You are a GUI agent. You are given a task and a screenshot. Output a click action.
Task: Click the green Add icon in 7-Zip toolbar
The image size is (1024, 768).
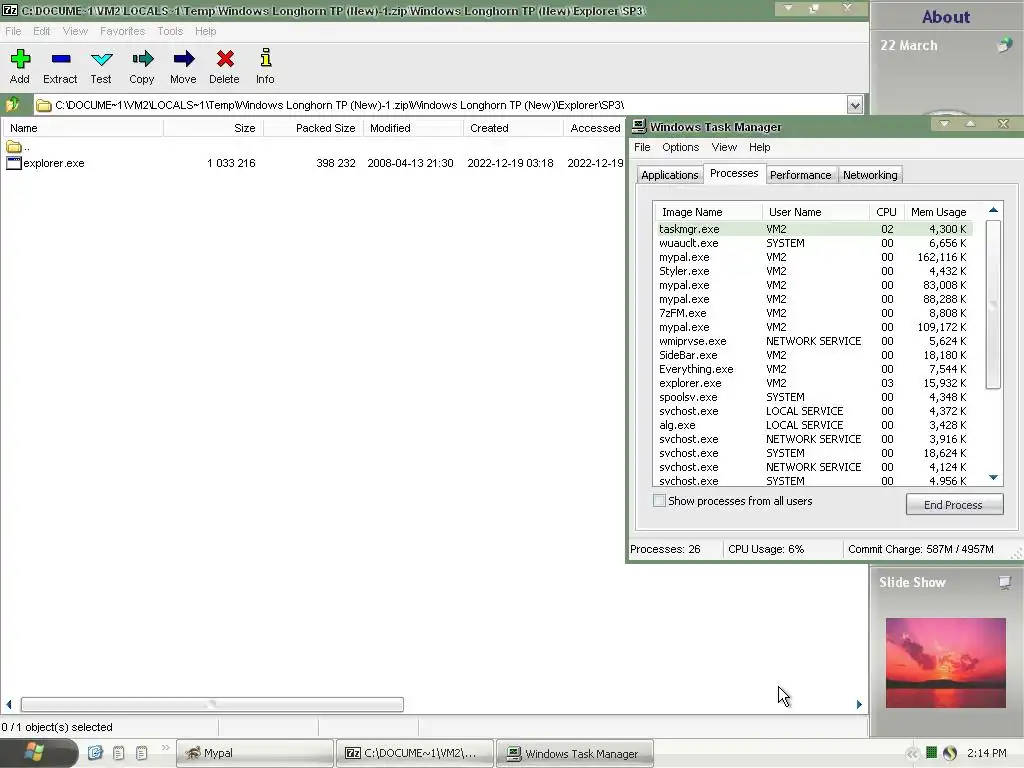[x=20, y=59]
